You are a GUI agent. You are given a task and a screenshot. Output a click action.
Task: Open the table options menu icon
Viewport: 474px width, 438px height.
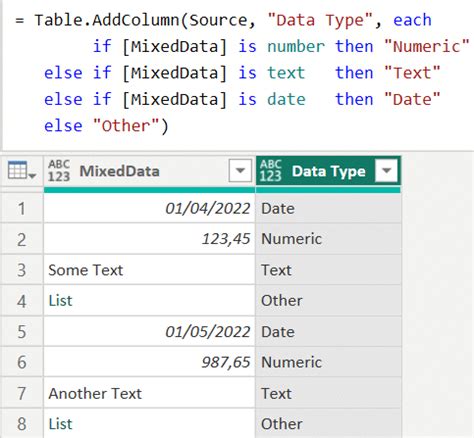coord(21,171)
